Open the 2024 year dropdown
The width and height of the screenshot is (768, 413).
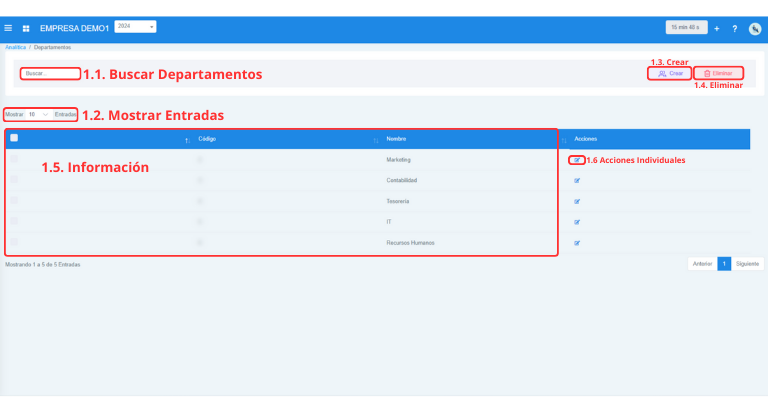click(136, 27)
